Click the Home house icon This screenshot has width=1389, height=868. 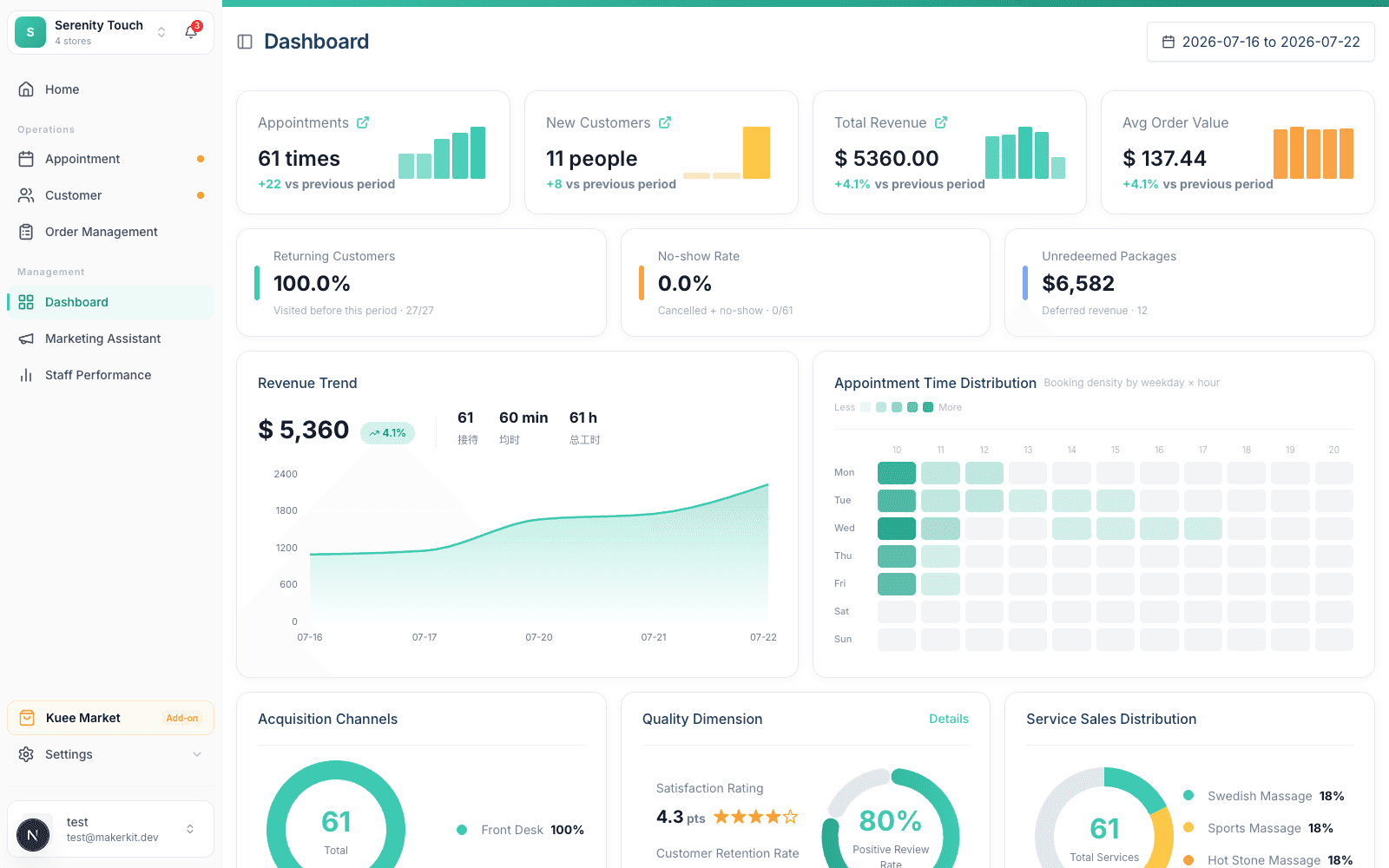pyautogui.click(x=26, y=89)
